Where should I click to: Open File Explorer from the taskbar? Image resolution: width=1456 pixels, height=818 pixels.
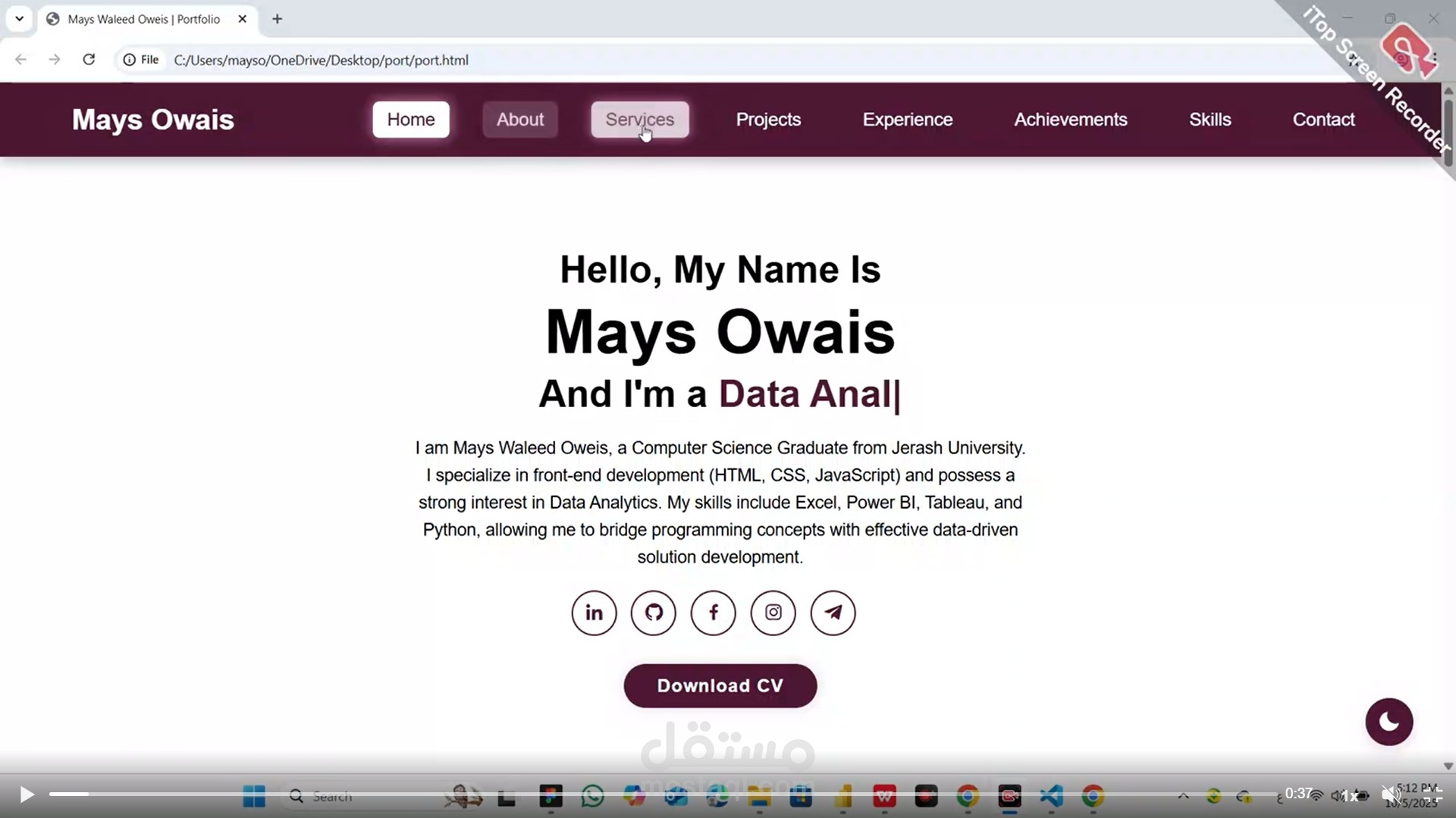(759, 797)
